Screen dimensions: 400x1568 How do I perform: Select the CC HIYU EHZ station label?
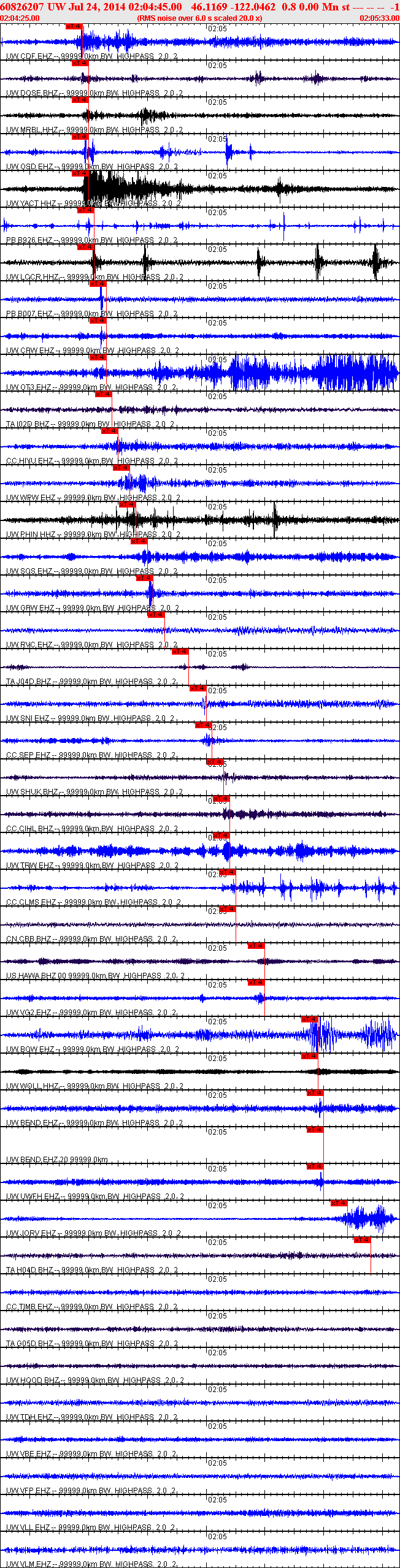[92, 461]
